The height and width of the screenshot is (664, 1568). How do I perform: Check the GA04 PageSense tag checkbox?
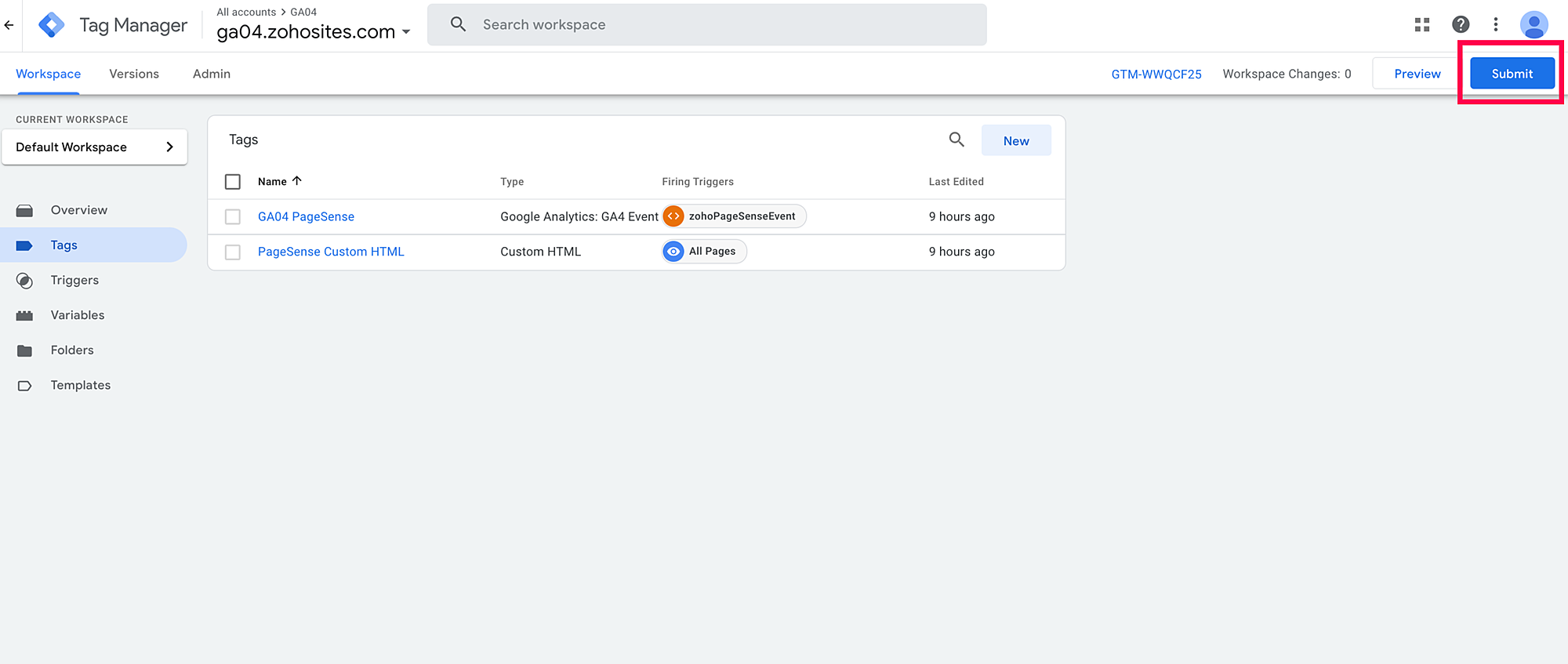click(233, 217)
